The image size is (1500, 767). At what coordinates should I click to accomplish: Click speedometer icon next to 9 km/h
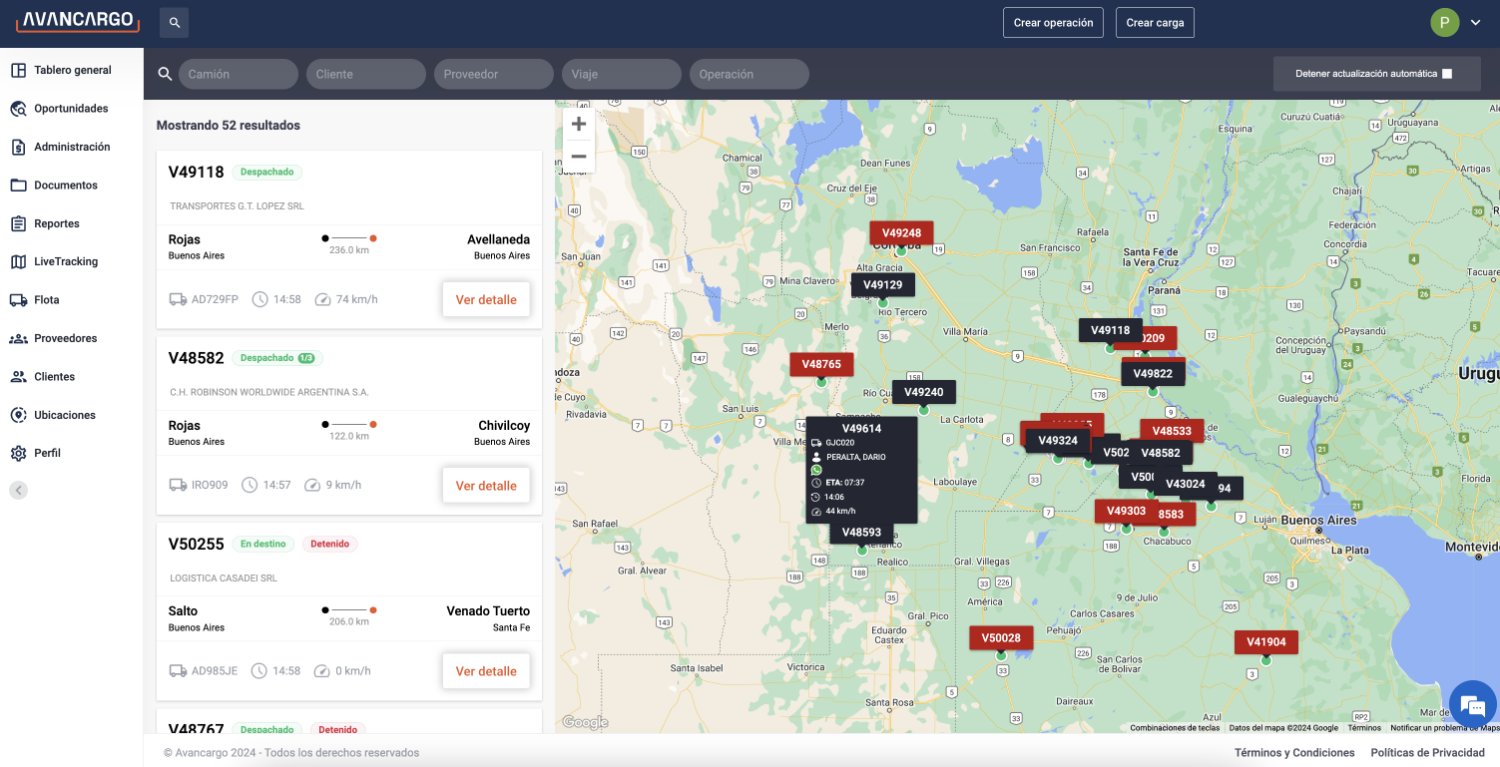point(312,485)
